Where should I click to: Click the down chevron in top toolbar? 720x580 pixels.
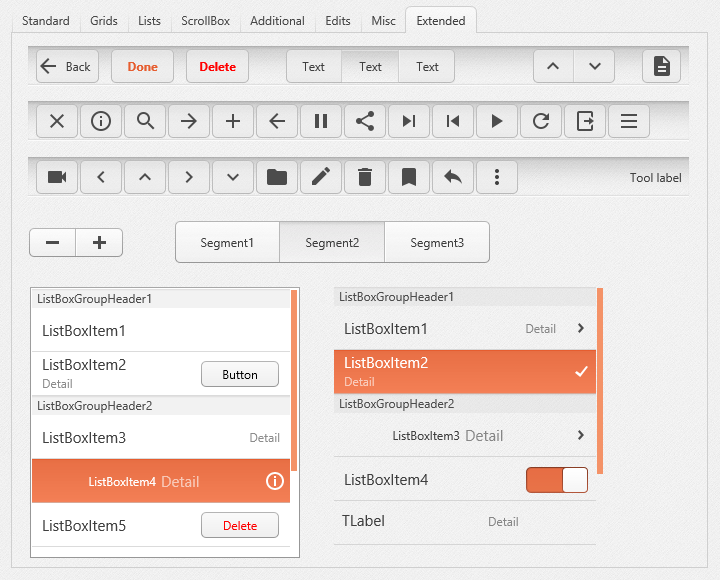point(595,67)
